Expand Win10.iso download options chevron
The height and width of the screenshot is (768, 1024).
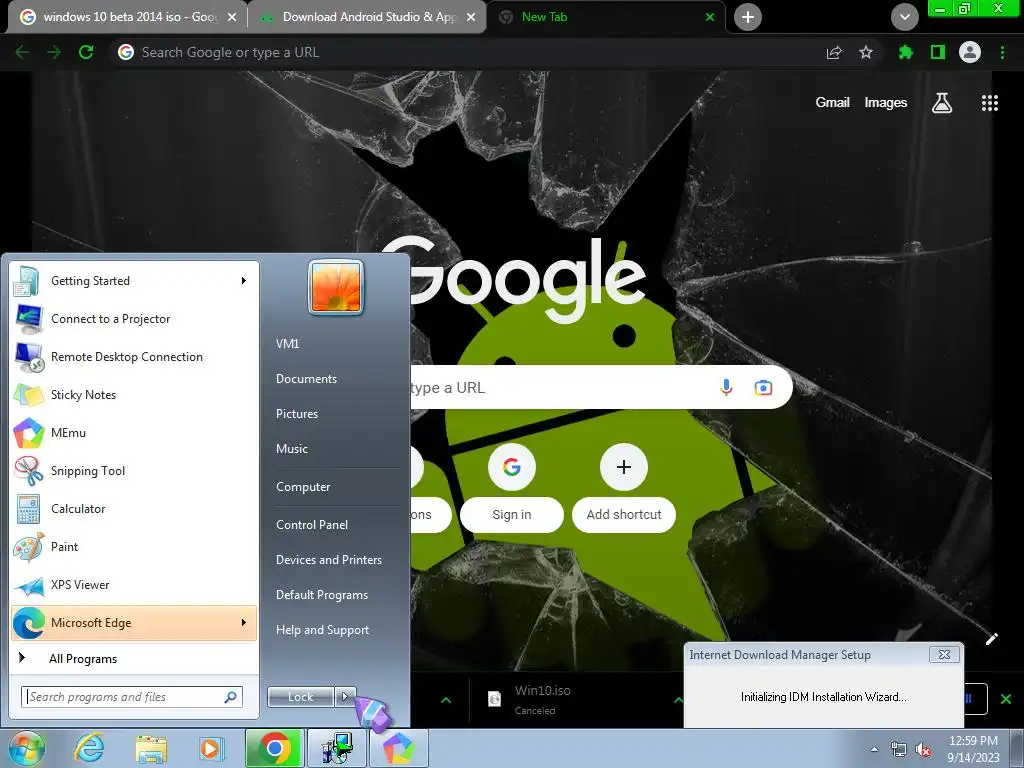point(678,700)
